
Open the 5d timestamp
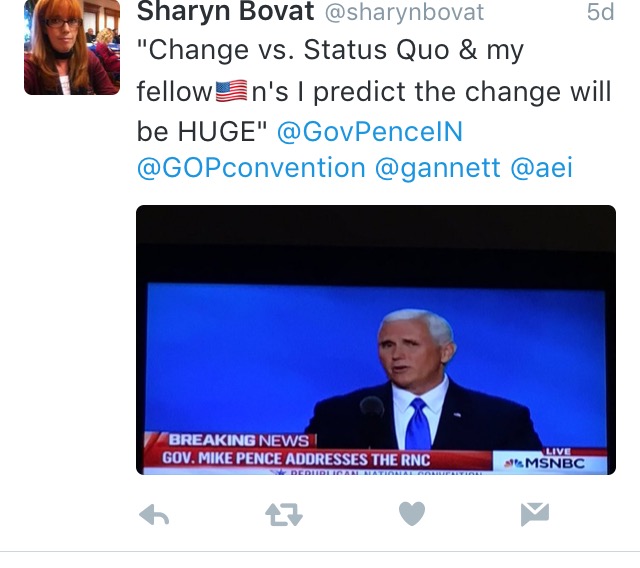click(600, 12)
